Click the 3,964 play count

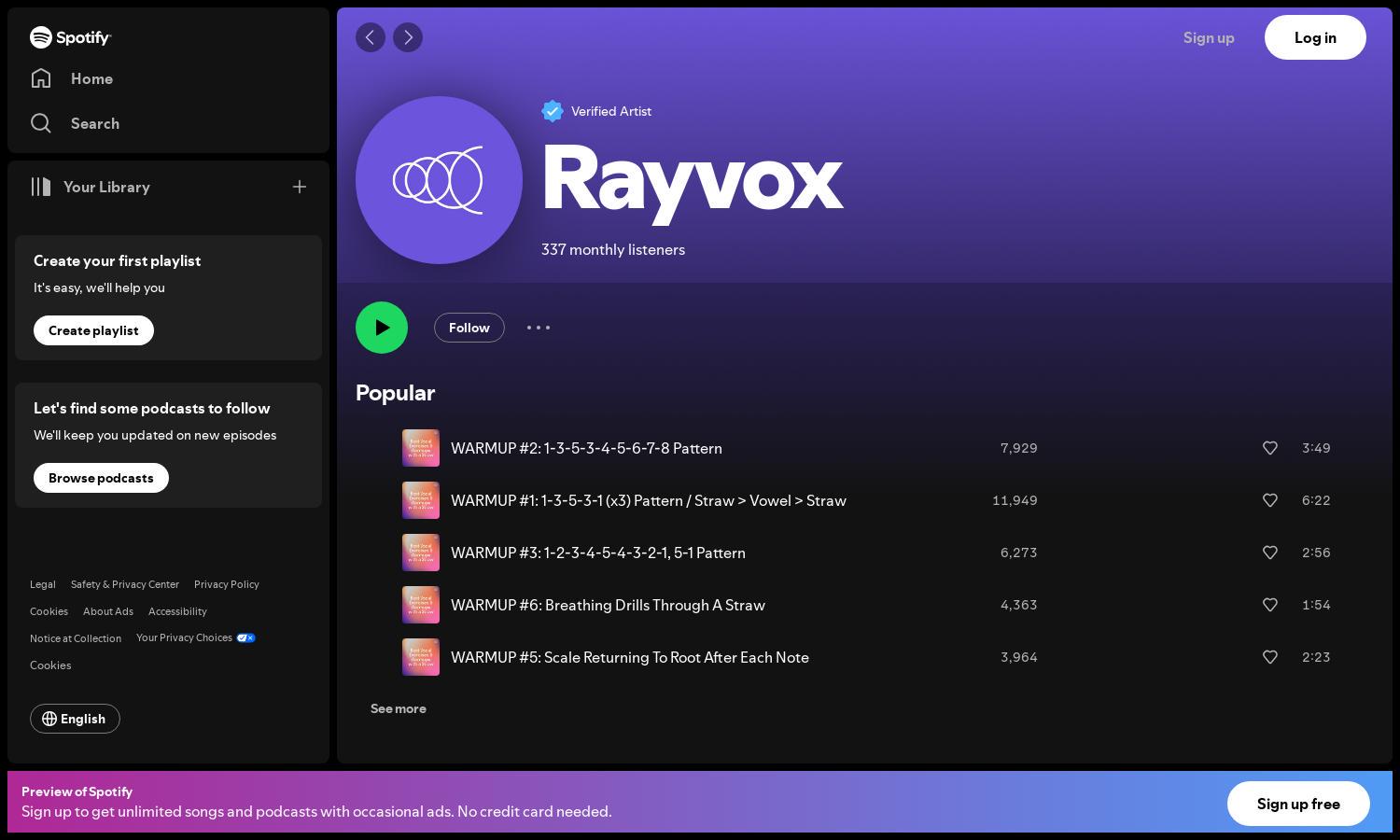(1018, 657)
